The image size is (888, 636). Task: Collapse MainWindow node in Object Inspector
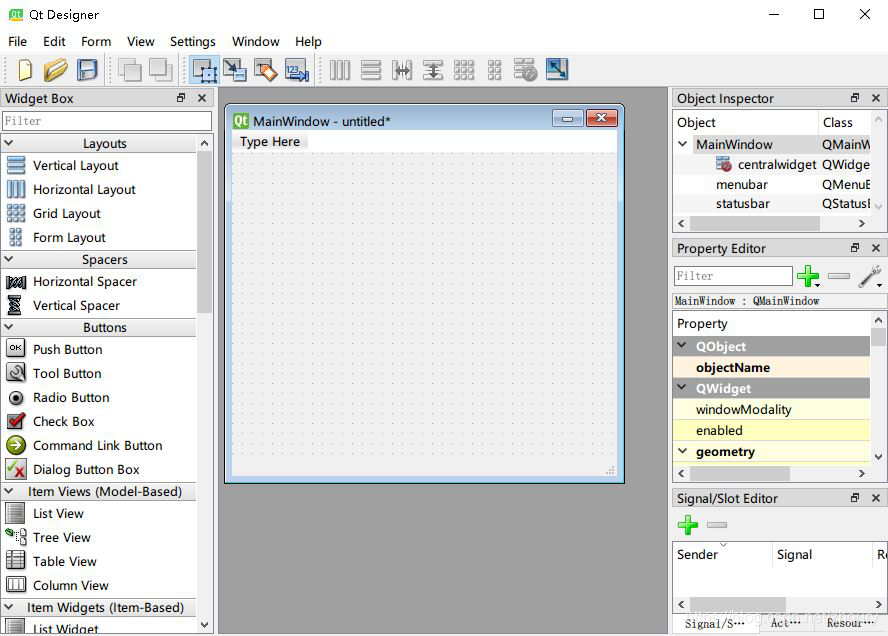682,144
